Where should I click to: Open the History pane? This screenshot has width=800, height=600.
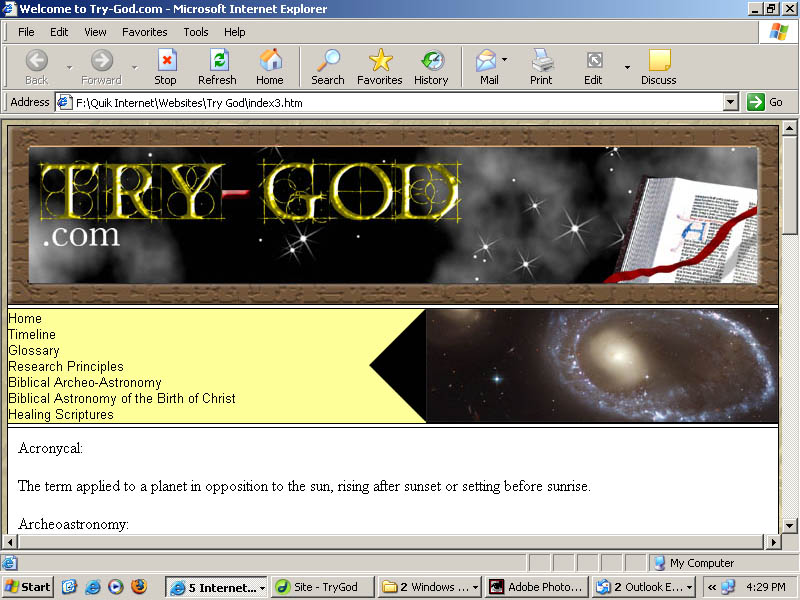(431, 67)
